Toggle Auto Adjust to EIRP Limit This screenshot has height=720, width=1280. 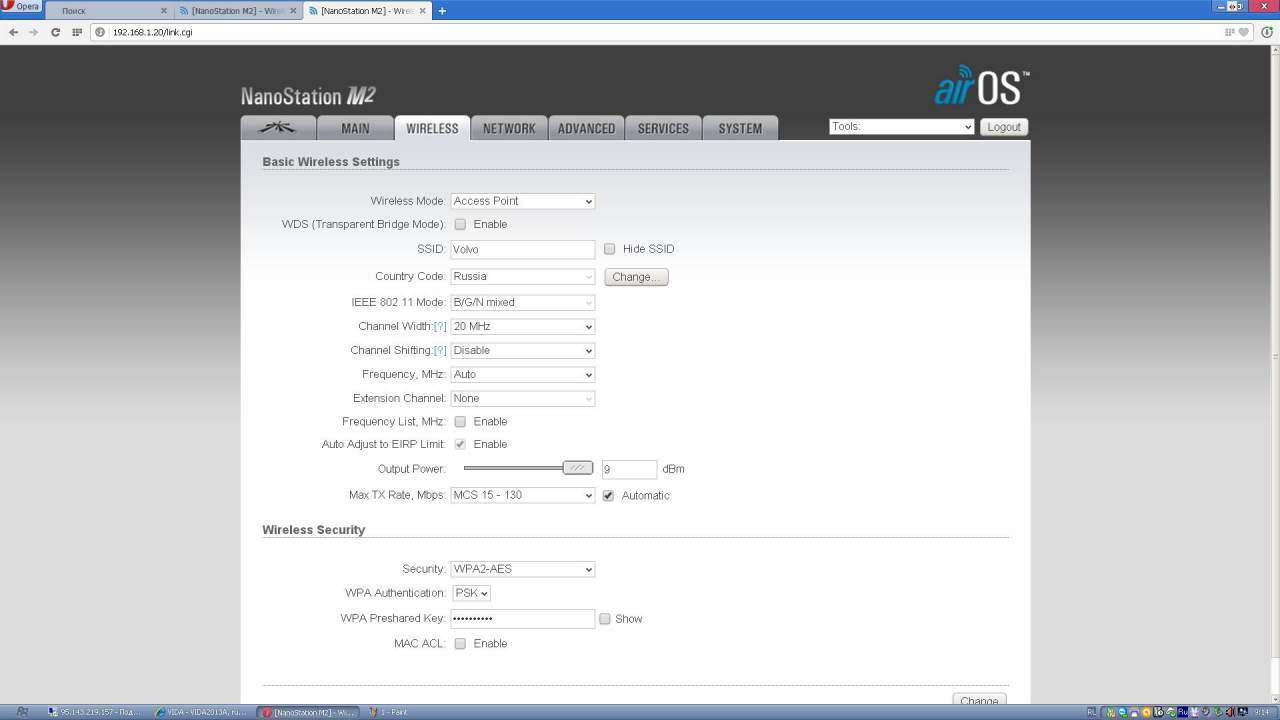coord(460,444)
